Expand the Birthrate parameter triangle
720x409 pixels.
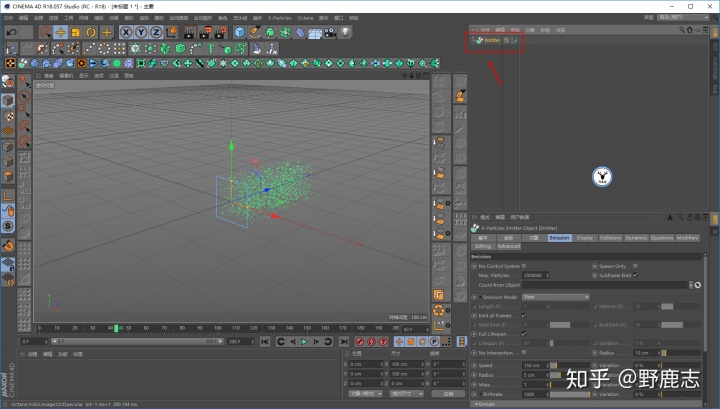[x=480, y=394]
